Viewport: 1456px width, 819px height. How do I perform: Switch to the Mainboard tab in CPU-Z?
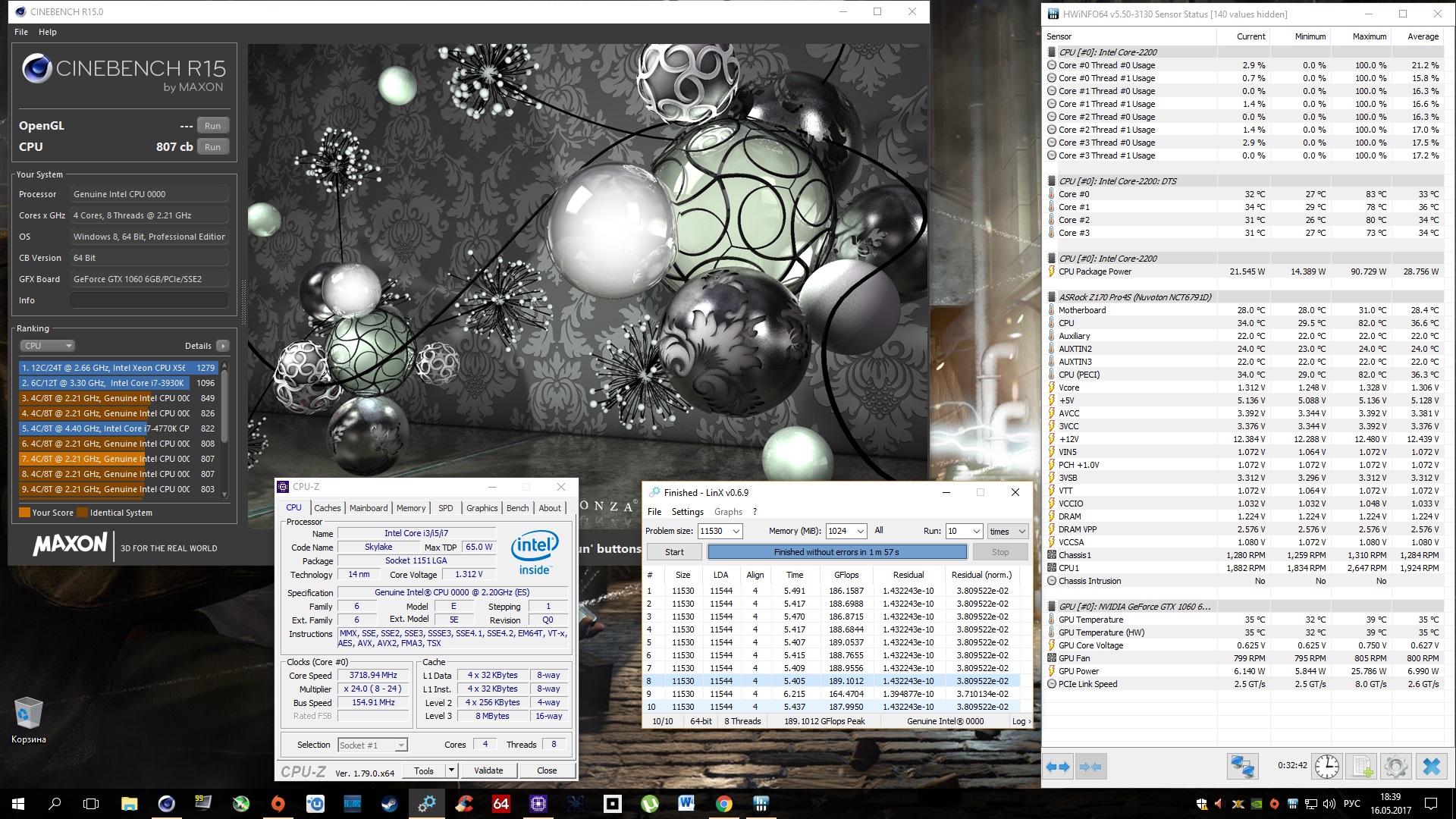point(369,508)
